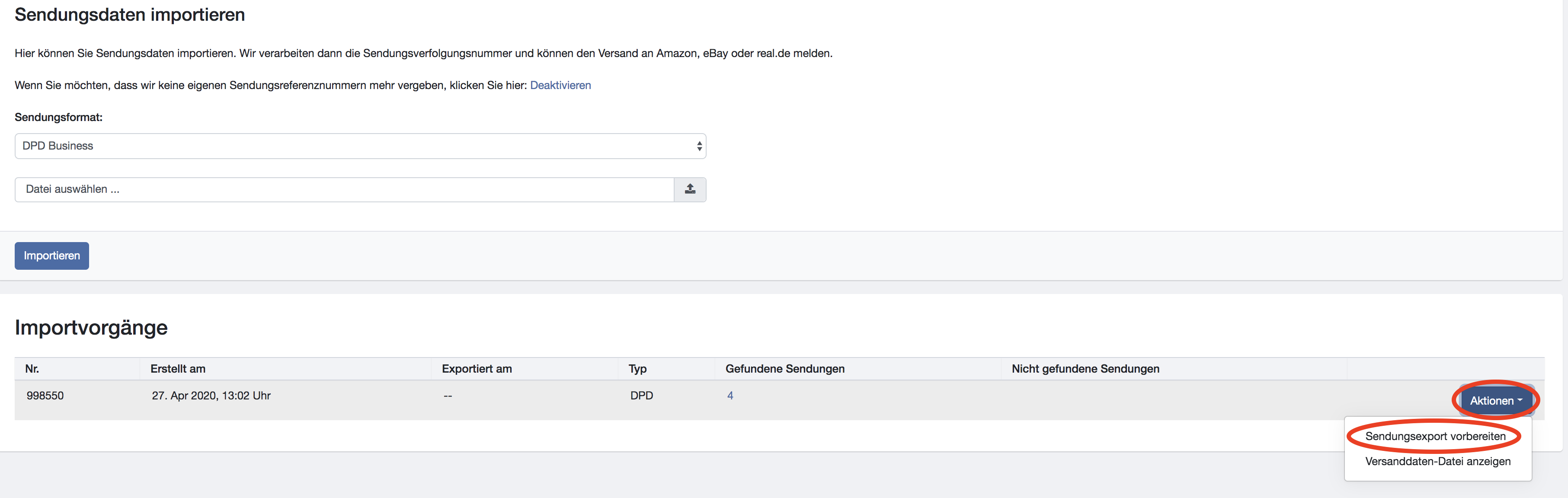Click the Sendungsformat label
Viewport: 1568px width, 498px height.
tap(58, 118)
